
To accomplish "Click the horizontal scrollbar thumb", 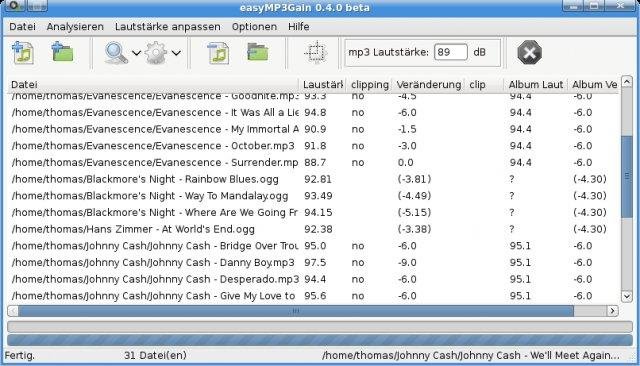I will [x=296, y=311].
